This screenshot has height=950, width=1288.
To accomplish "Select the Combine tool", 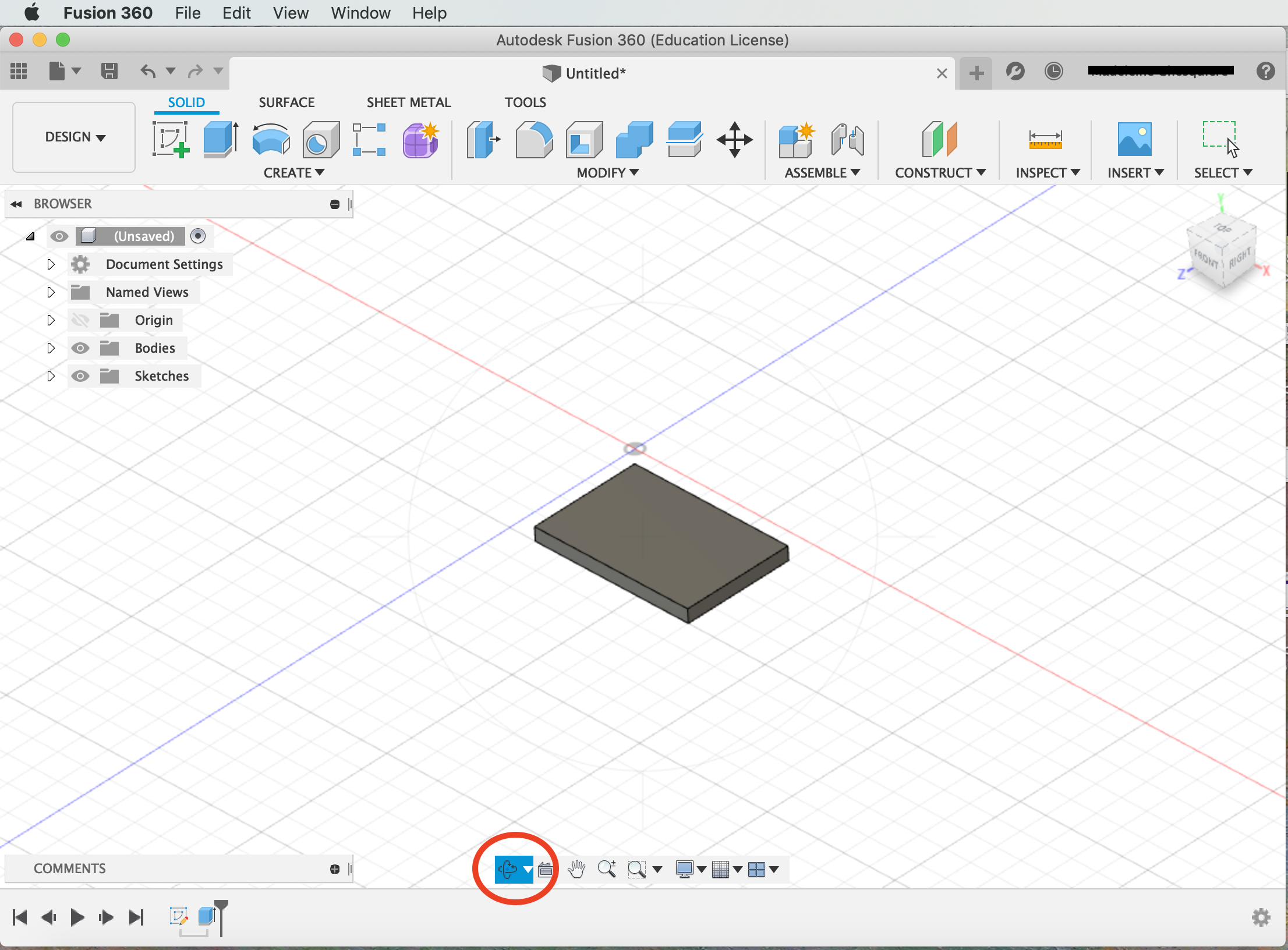I will point(634,139).
